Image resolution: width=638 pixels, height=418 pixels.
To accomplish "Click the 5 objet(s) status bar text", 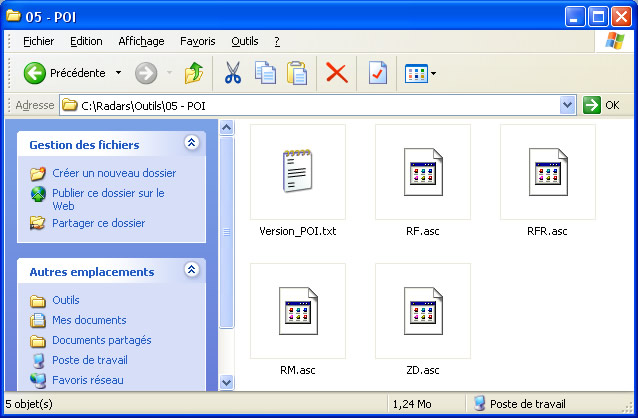I will 29,404.
